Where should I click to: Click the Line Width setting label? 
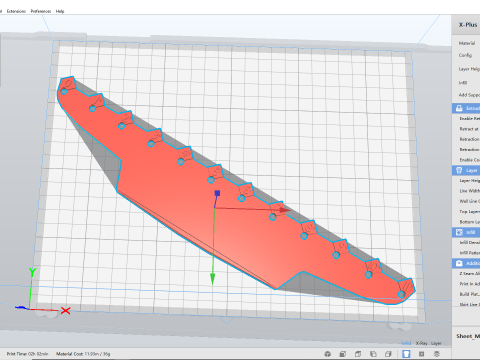(470, 191)
